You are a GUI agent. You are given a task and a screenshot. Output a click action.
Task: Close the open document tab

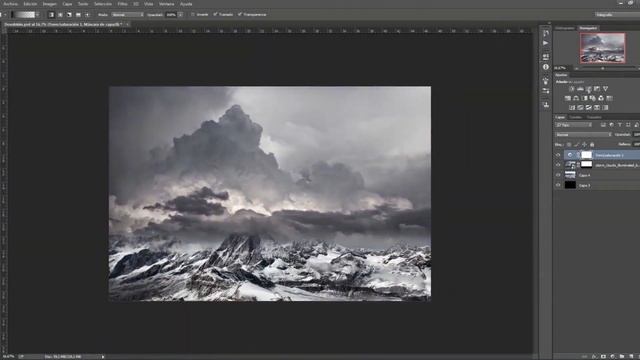tap(127, 24)
